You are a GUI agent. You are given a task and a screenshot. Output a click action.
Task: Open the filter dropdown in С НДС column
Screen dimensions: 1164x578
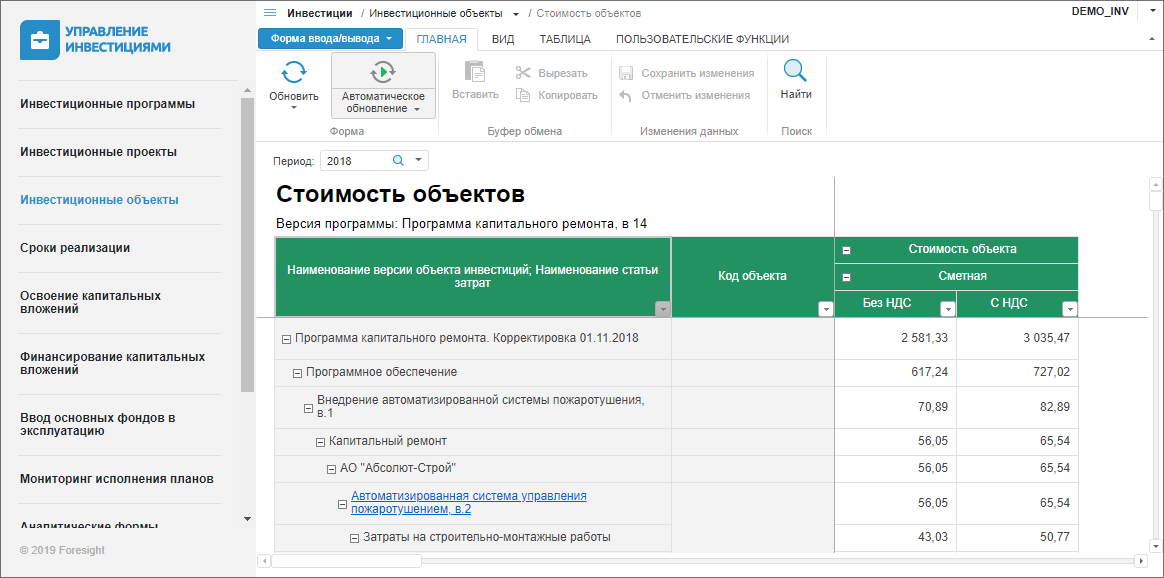click(1069, 309)
